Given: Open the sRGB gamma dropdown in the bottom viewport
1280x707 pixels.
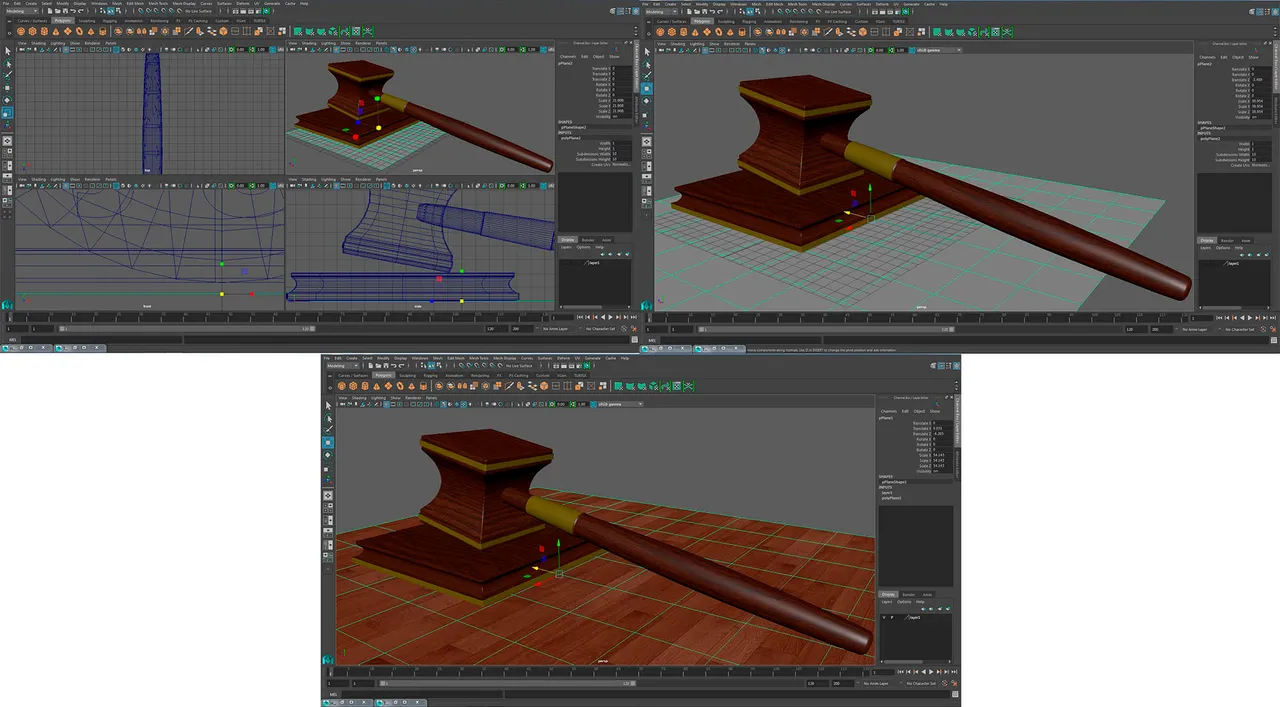Looking at the screenshot, I should pos(617,404).
